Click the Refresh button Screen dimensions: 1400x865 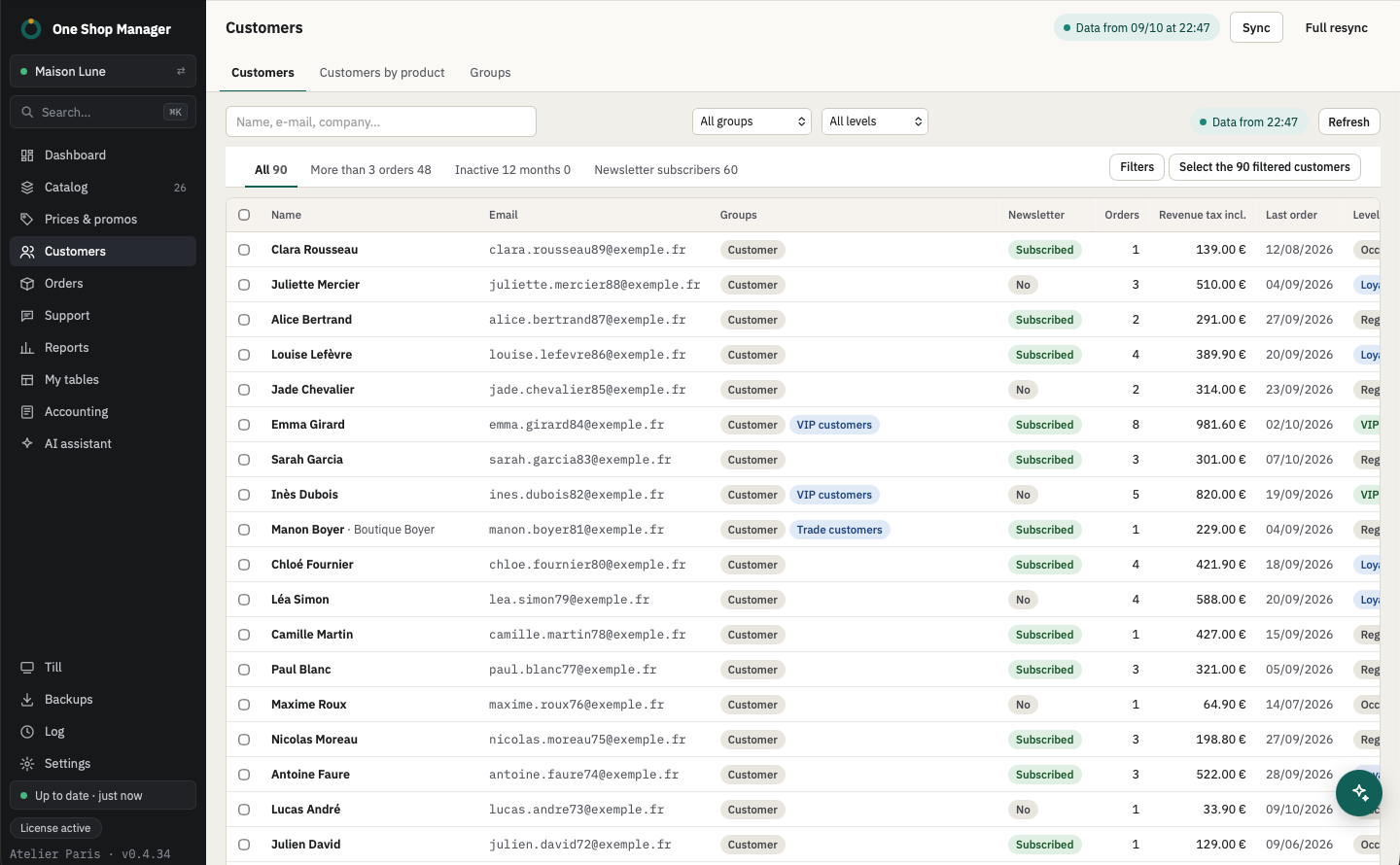(1348, 122)
